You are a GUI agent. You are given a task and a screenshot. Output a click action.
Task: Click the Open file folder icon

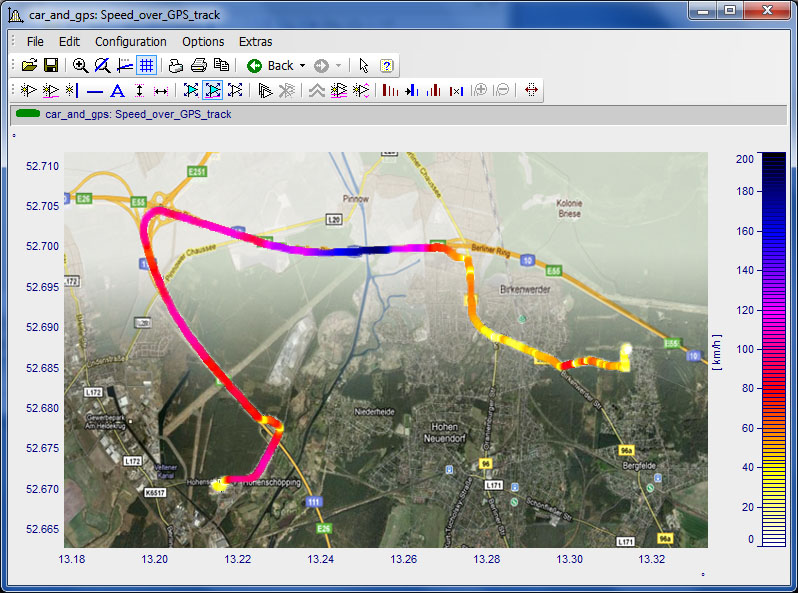pyautogui.click(x=29, y=65)
